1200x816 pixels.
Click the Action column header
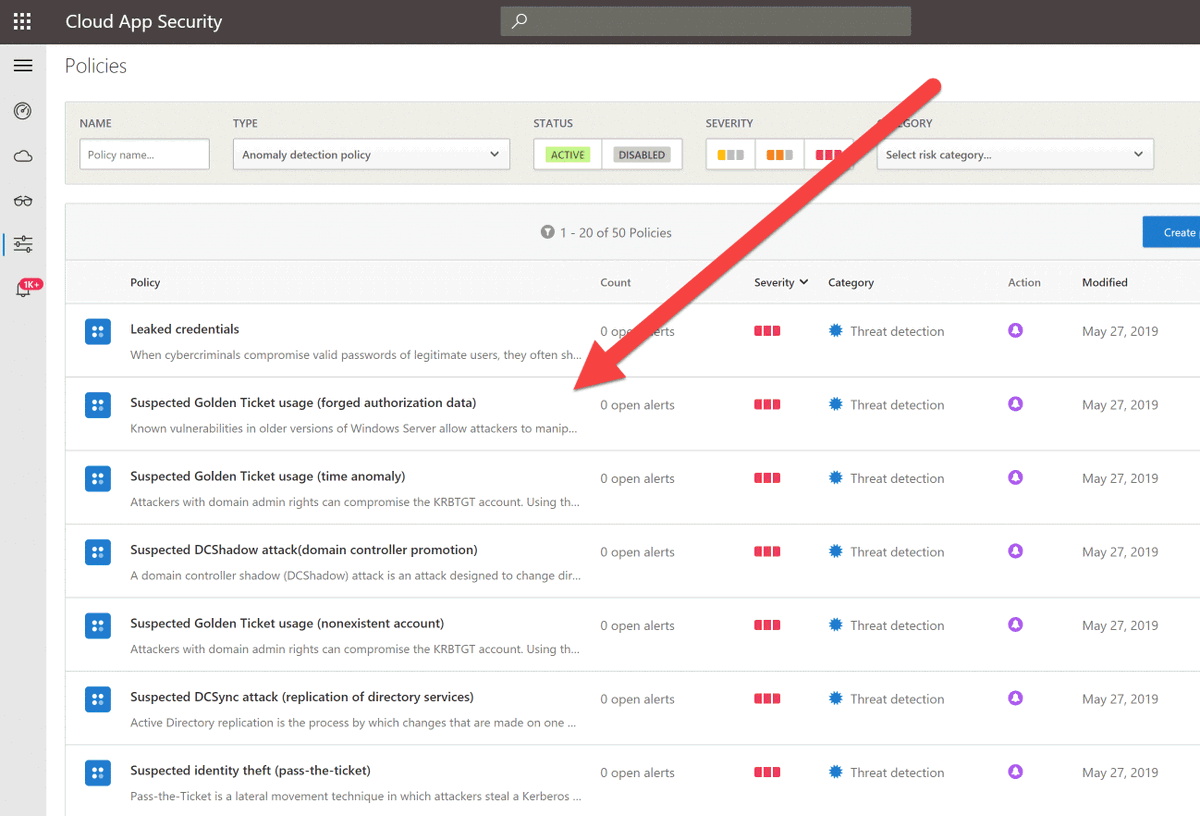pos(1024,283)
